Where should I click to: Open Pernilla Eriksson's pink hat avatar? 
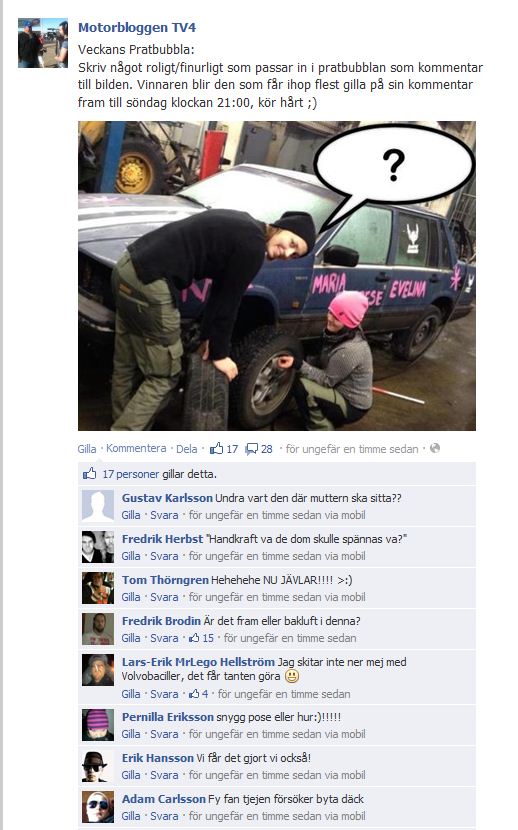98,725
